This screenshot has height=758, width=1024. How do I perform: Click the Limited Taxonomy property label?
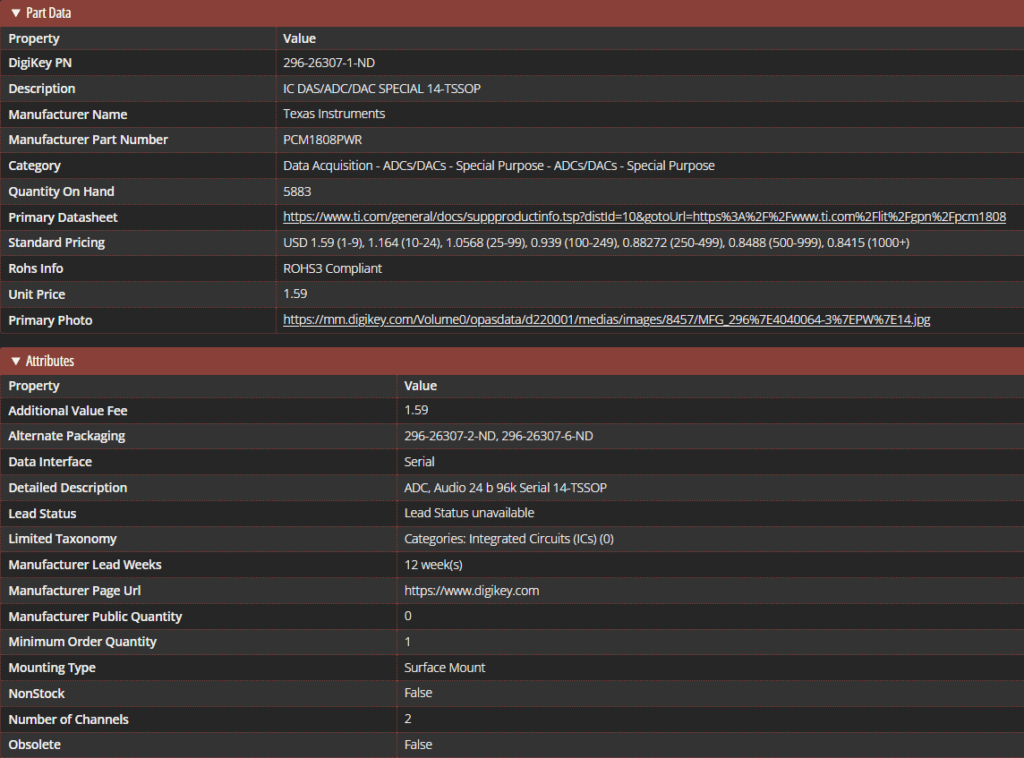(62, 539)
